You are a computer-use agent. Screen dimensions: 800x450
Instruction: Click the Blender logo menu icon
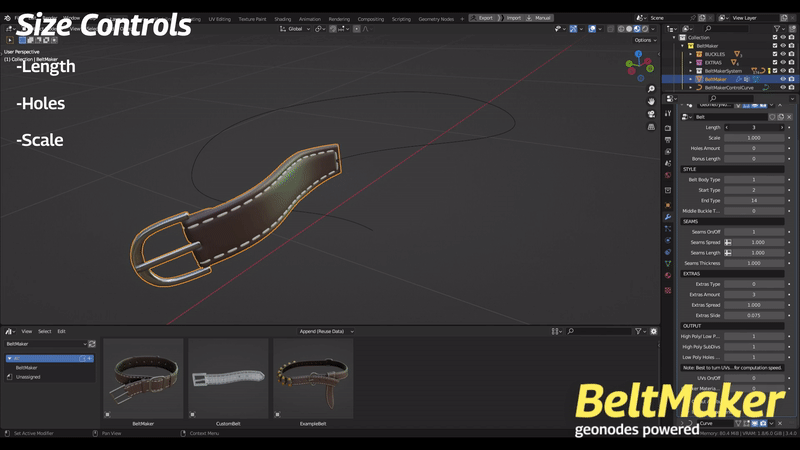(7, 18)
